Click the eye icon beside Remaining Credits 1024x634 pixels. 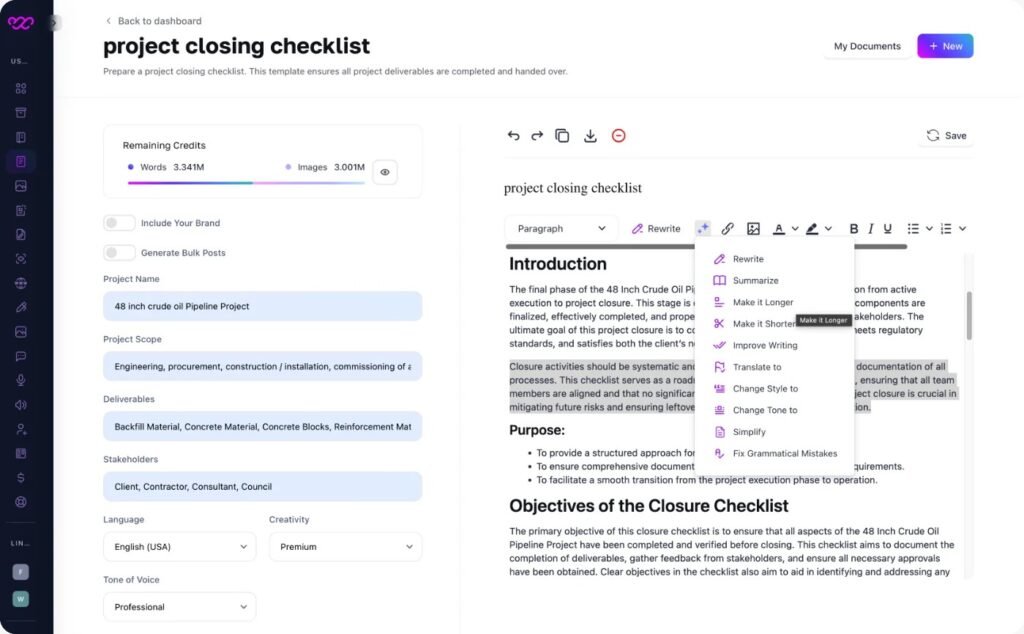pyautogui.click(x=384, y=172)
